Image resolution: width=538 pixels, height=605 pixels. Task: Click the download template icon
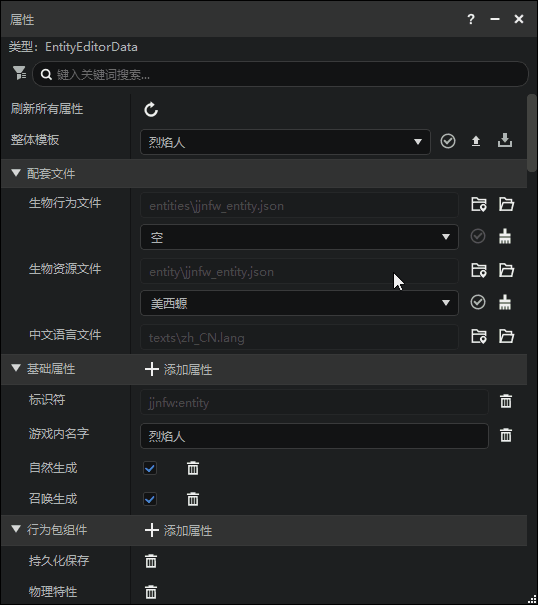[x=505, y=141]
